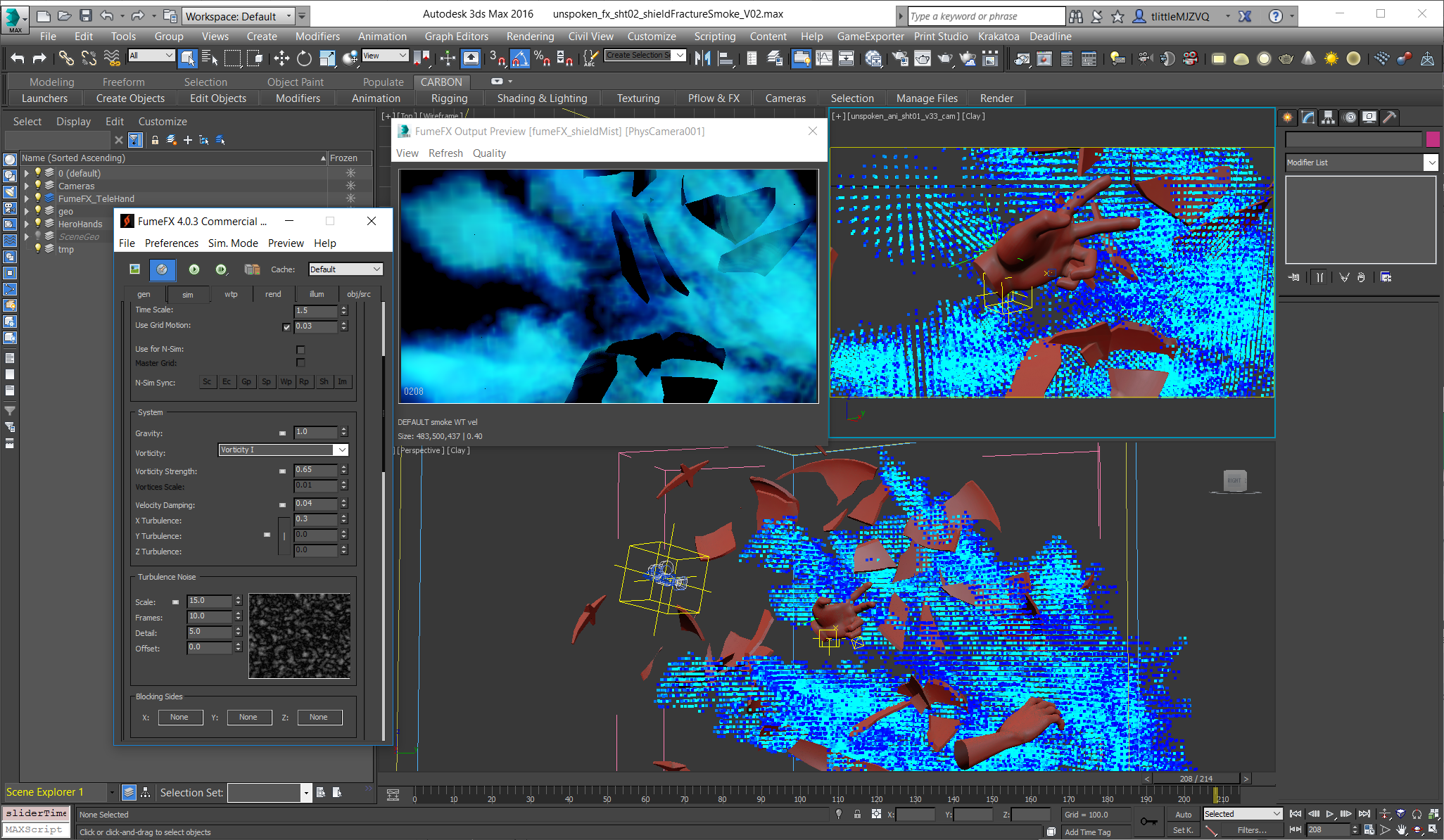Image resolution: width=1444 pixels, height=840 pixels.
Task: Open the Modifier List dropdown
Action: pyautogui.click(x=1361, y=163)
